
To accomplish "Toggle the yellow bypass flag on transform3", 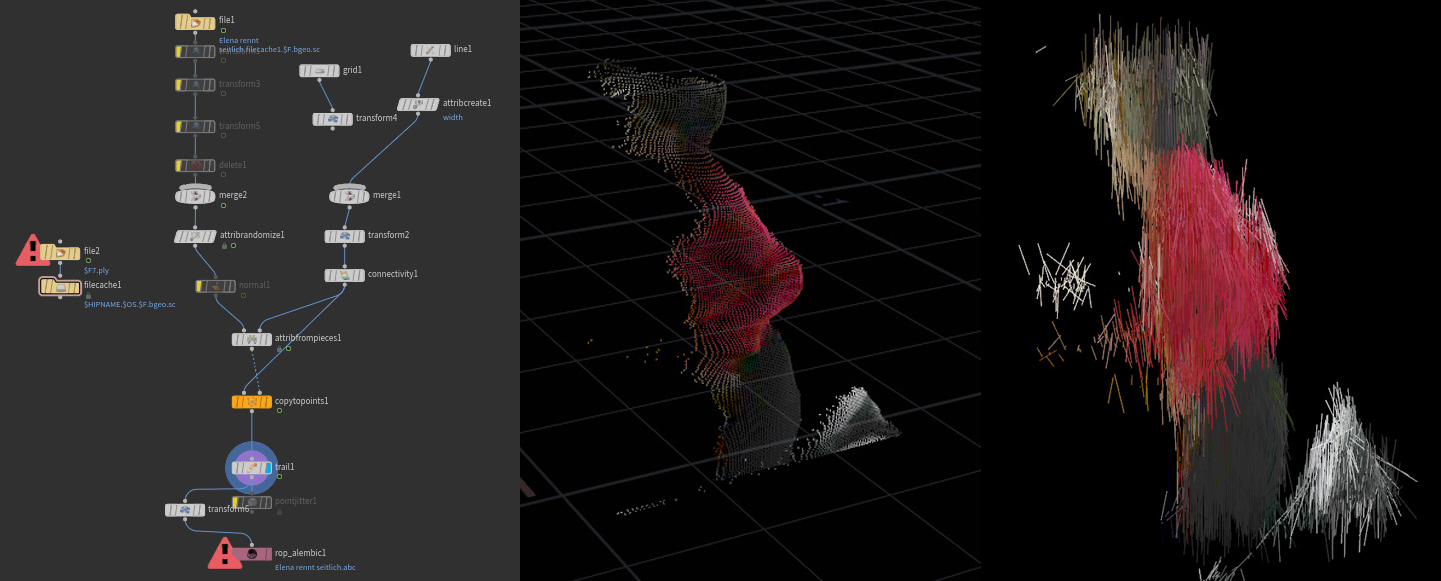I will click(x=180, y=85).
